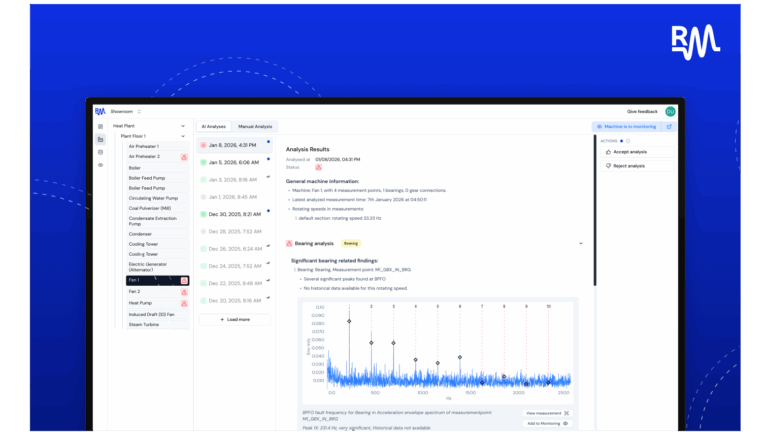Click the green status icon of Dec 30 analysis
This screenshot has width=768, height=432.
click(203, 214)
